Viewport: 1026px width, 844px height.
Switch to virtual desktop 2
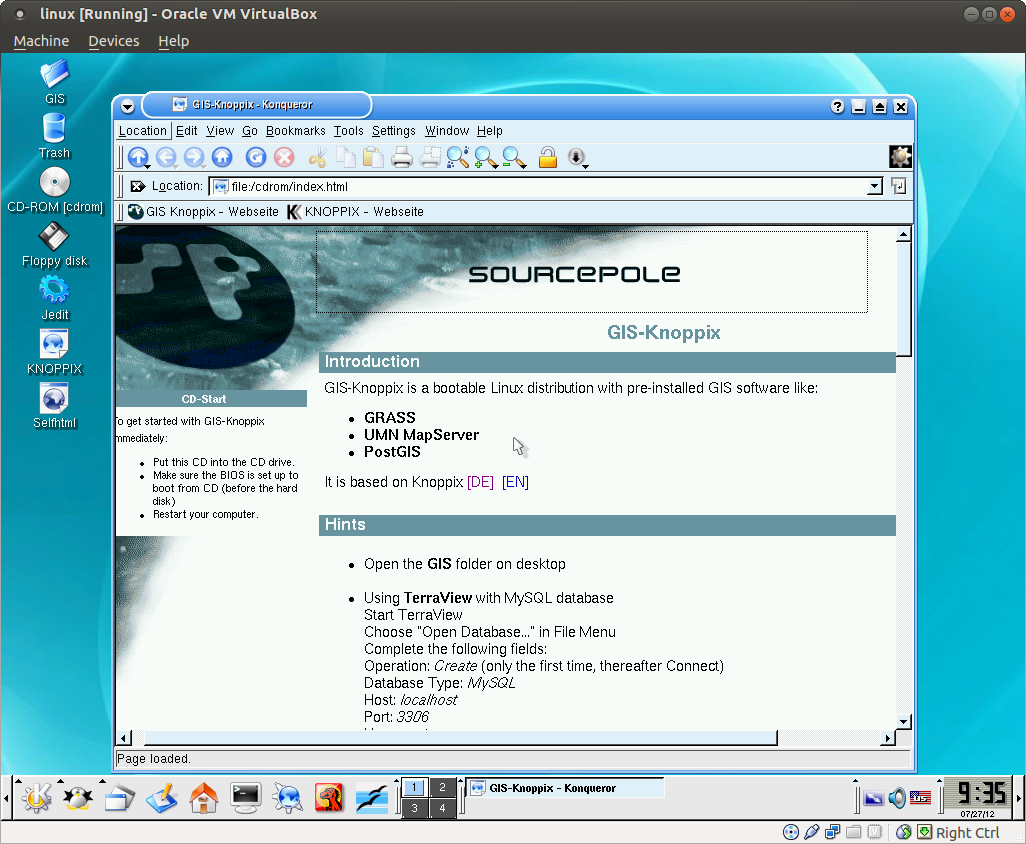pos(442,787)
